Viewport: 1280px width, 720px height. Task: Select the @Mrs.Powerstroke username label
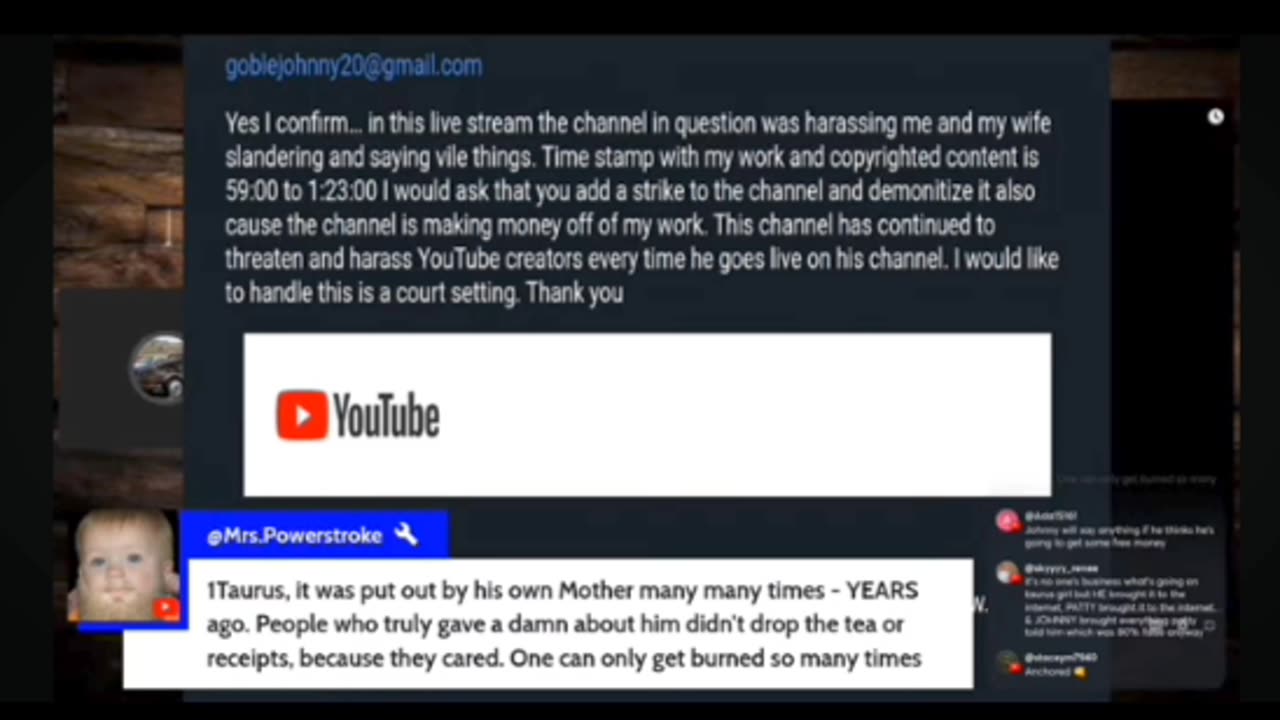(294, 536)
